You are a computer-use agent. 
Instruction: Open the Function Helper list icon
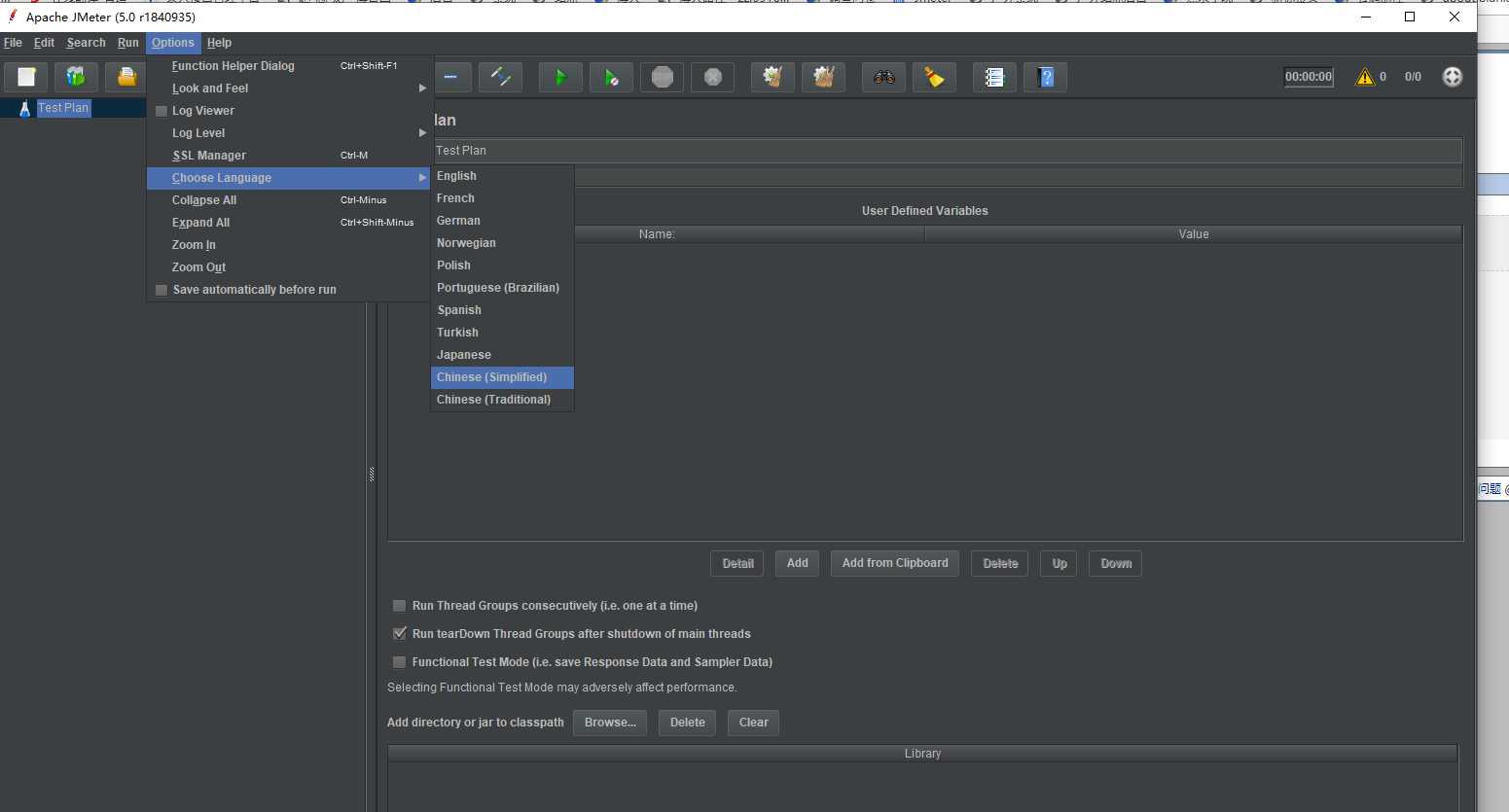994,77
